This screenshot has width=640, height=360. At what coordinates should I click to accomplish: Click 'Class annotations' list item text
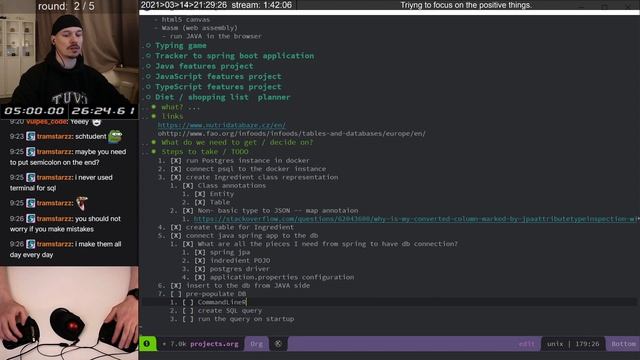pos(231,185)
